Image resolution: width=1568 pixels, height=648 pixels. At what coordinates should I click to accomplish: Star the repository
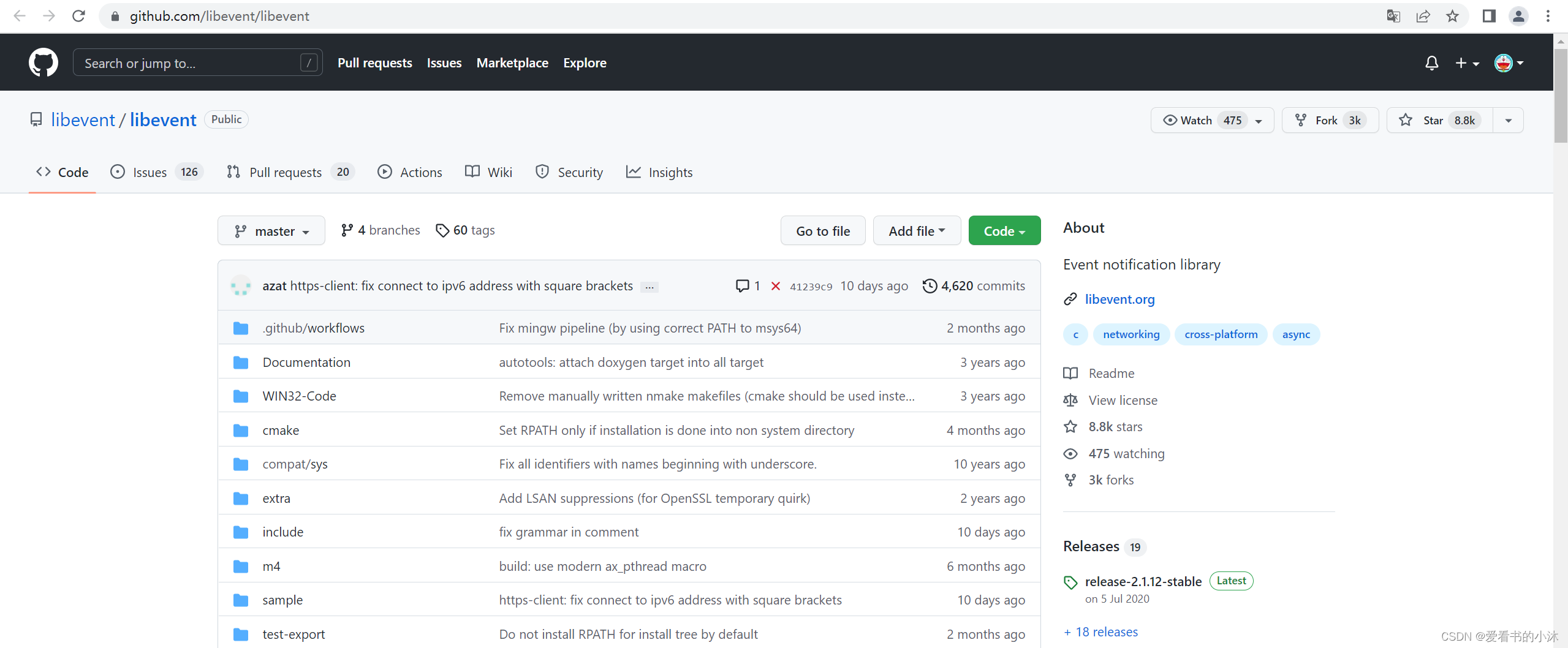point(1440,120)
